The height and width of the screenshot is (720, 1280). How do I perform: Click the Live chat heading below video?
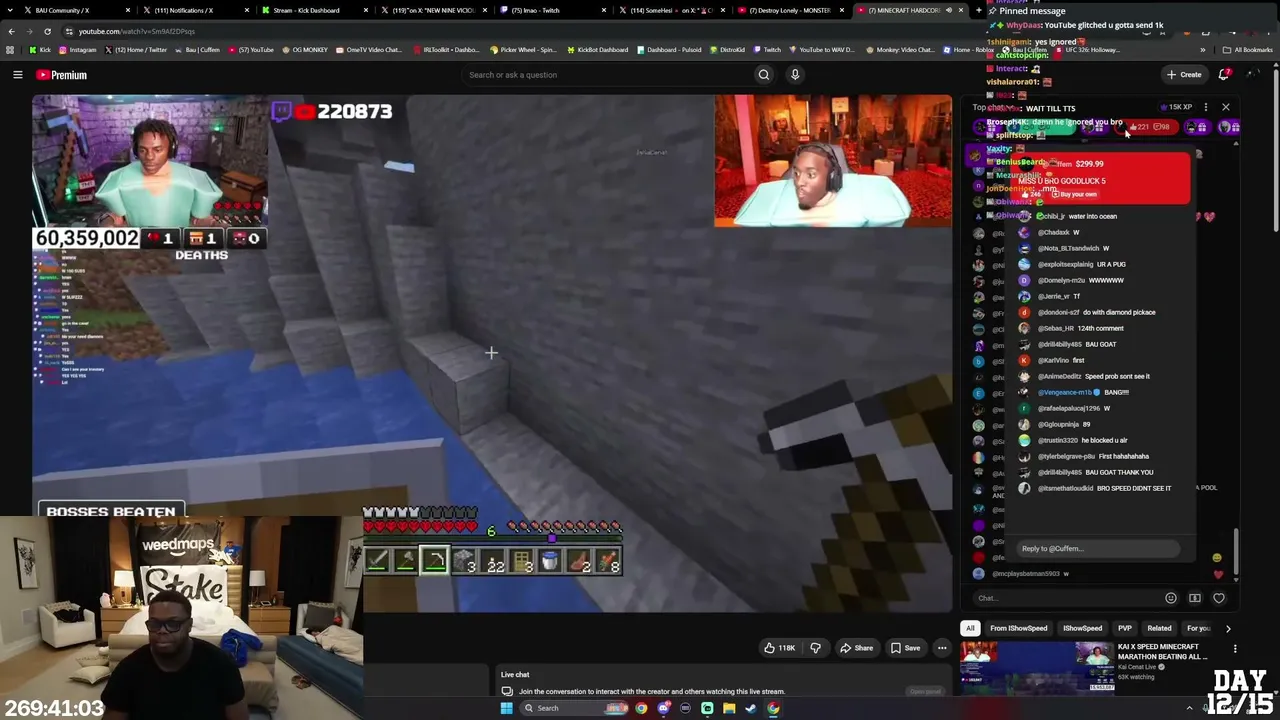coord(515,675)
